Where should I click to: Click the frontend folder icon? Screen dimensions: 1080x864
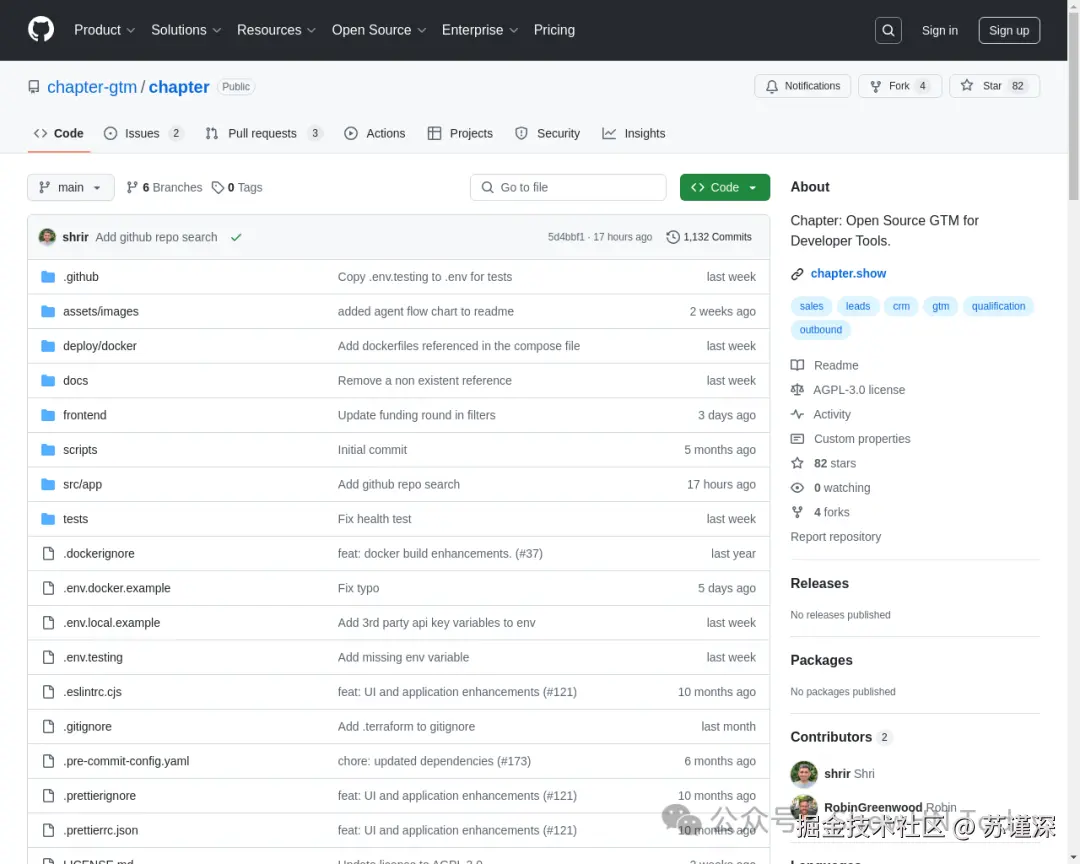click(x=48, y=415)
